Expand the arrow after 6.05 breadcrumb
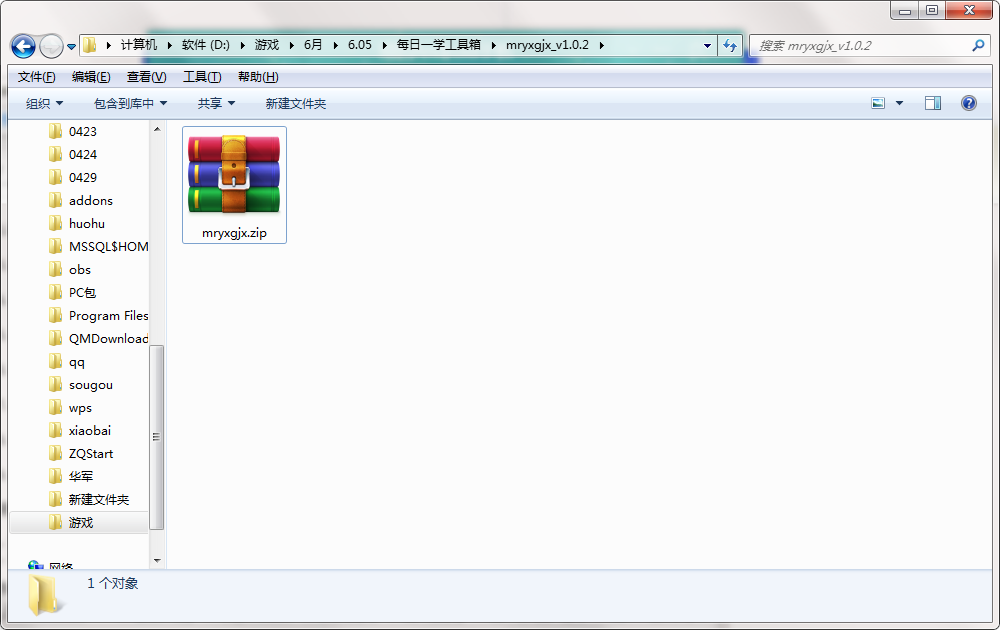1000x630 pixels. click(385, 45)
